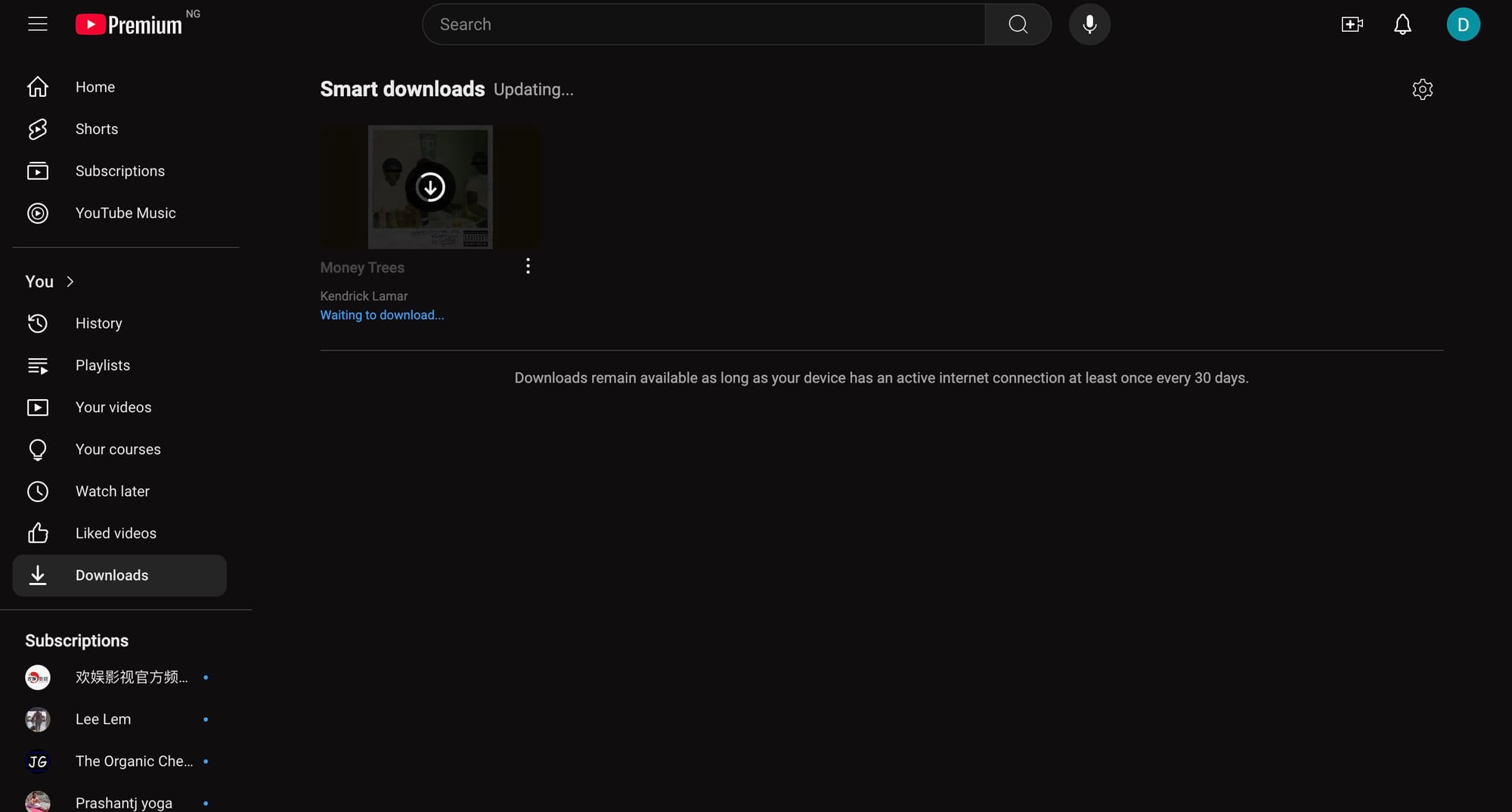Open the Money Trees video title
This screenshot has width=1512, height=812.
[362, 268]
